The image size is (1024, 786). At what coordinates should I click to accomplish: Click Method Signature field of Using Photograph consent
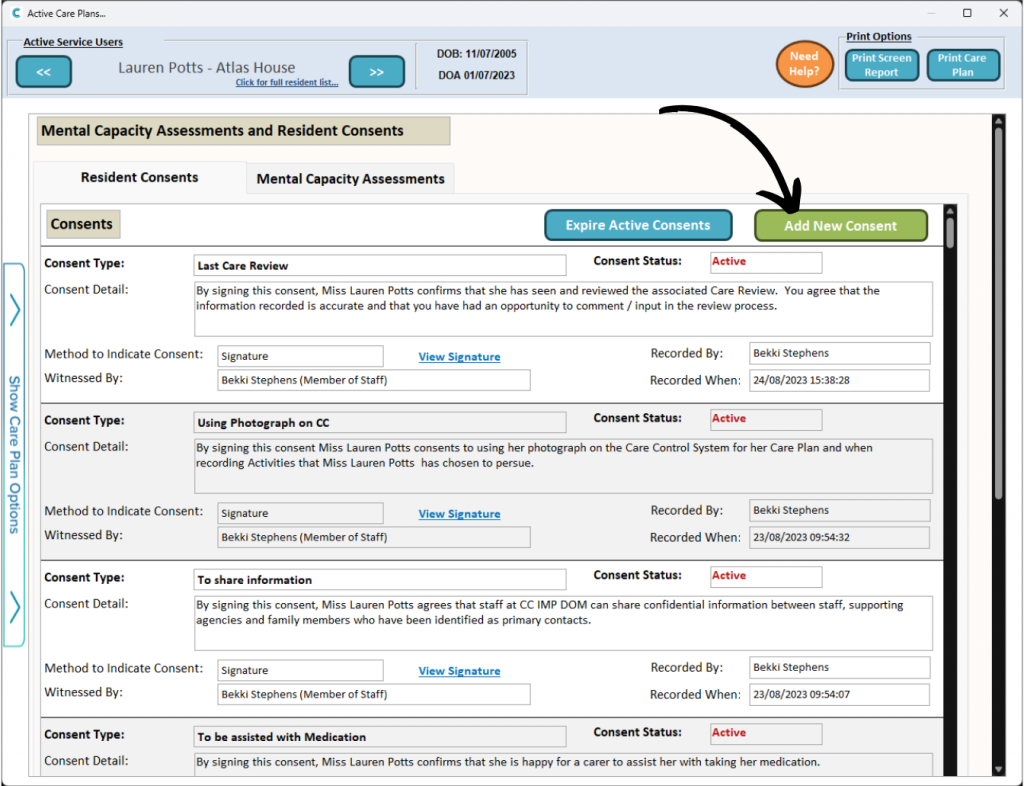coord(300,514)
